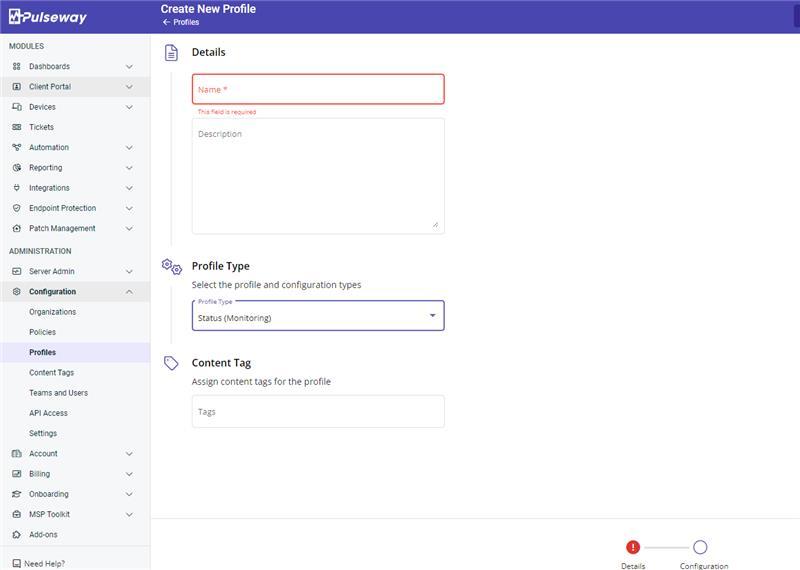
Task: Click the Endpoint Protection shield icon
Action: [17, 208]
